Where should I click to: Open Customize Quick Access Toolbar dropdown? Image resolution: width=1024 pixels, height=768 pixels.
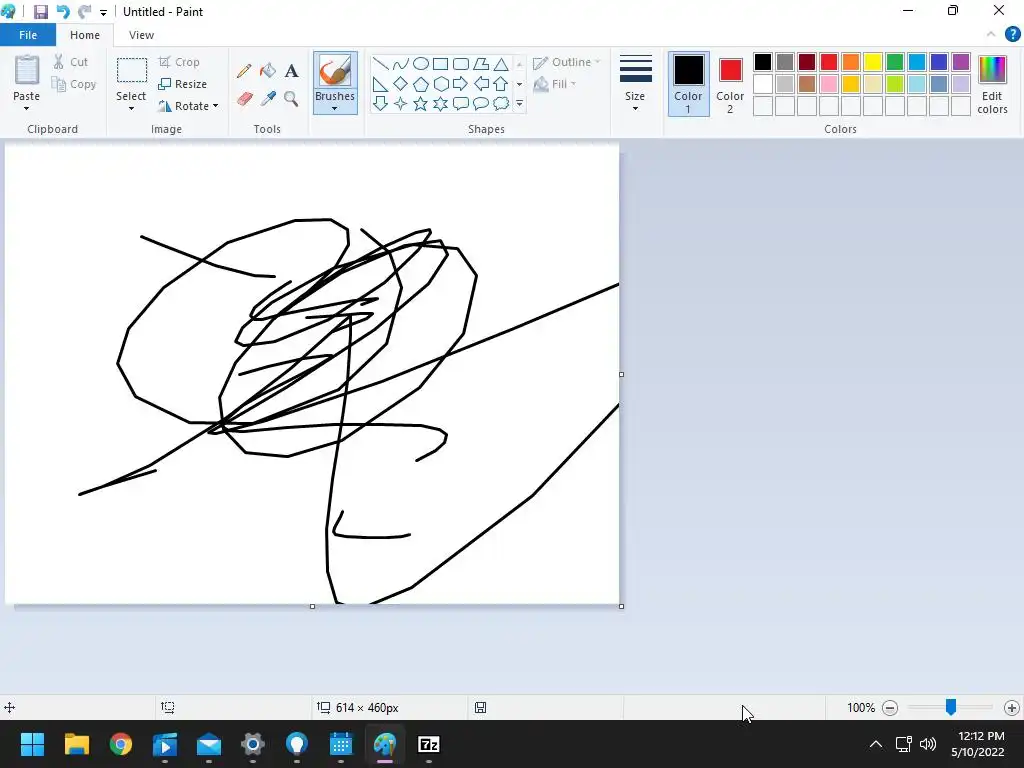(103, 12)
